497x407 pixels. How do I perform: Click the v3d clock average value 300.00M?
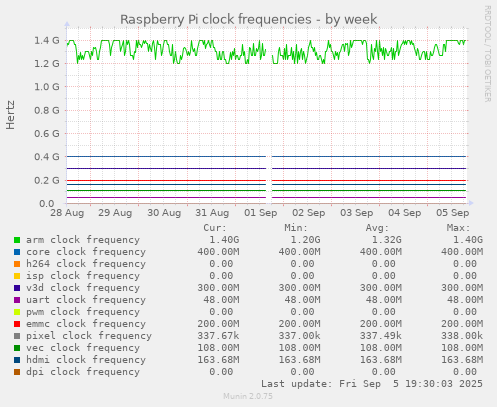[x=381, y=288]
